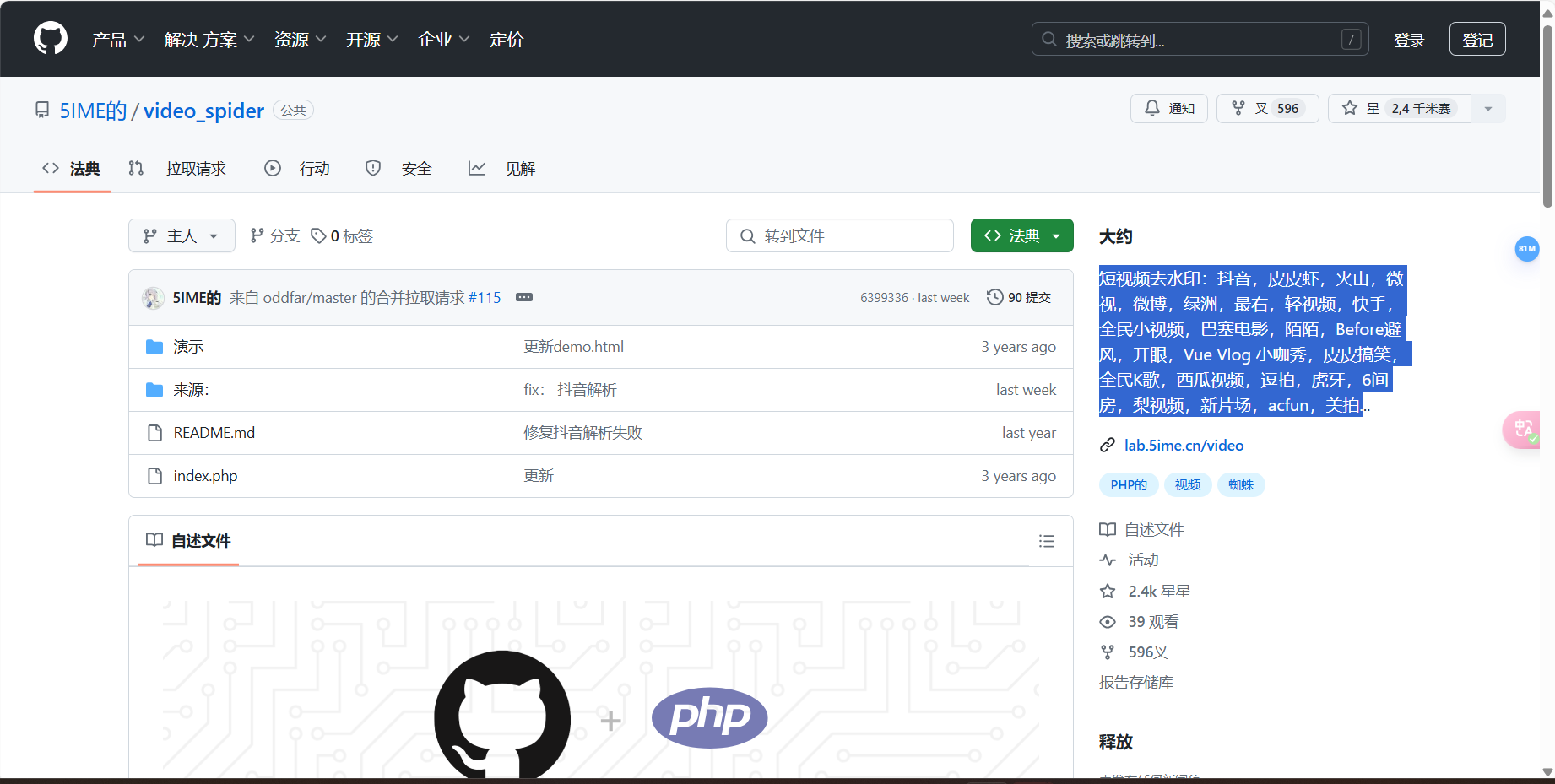Click the 转到文件 search field

click(839, 235)
